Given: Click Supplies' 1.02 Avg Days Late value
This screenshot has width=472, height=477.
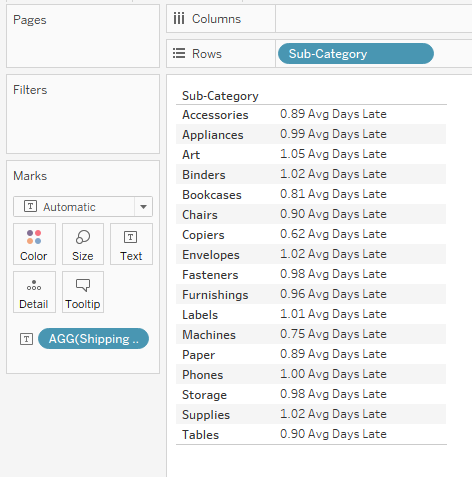Looking at the screenshot, I should [x=333, y=414].
